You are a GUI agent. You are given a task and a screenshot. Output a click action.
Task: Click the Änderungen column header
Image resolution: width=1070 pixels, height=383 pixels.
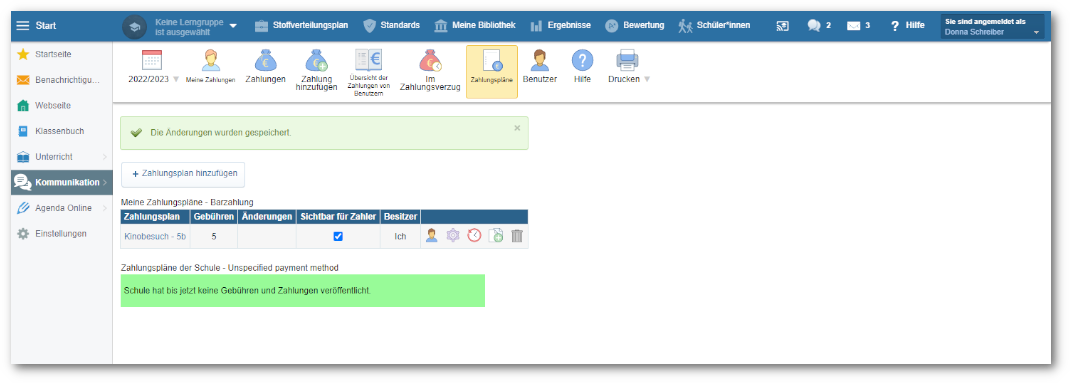266,217
